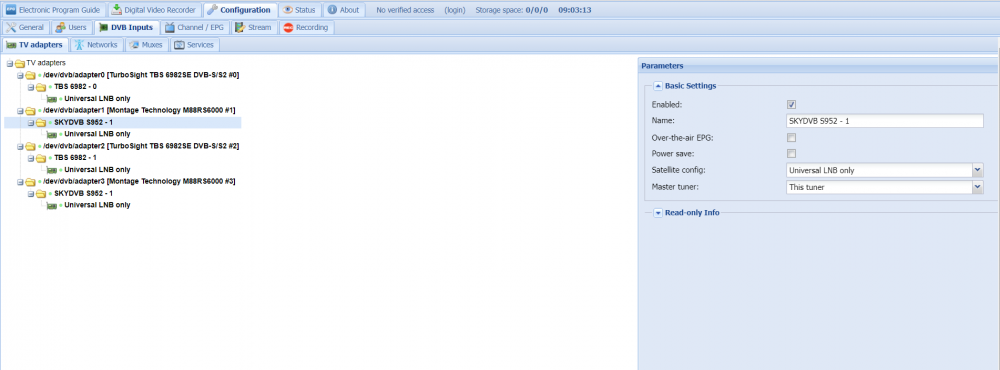Image resolution: width=1000 pixels, height=370 pixels.
Task: Click the Configuration wrench icon
Action: pyautogui.click(x=212, y=10)
